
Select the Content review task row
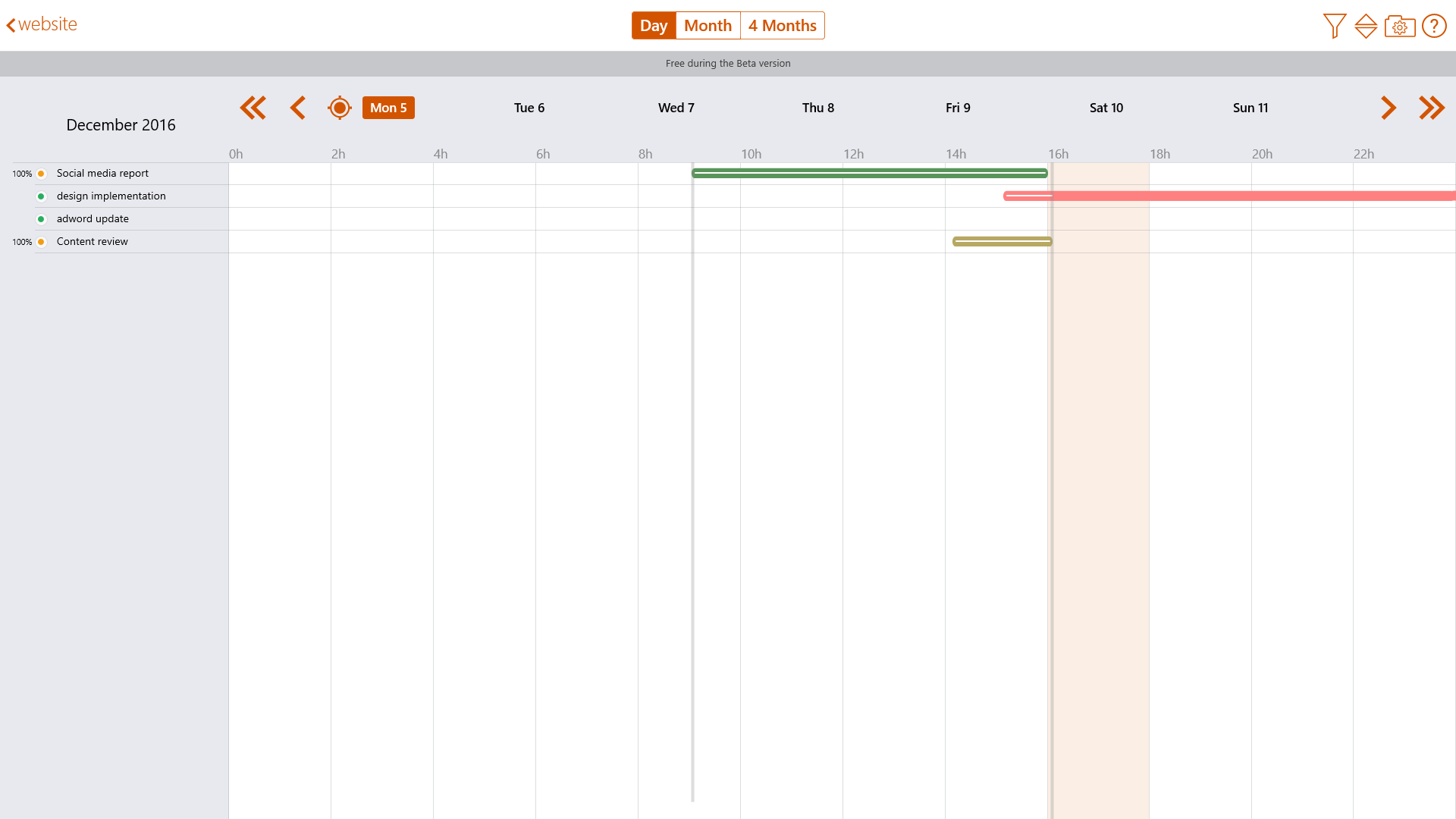(93, 242)
